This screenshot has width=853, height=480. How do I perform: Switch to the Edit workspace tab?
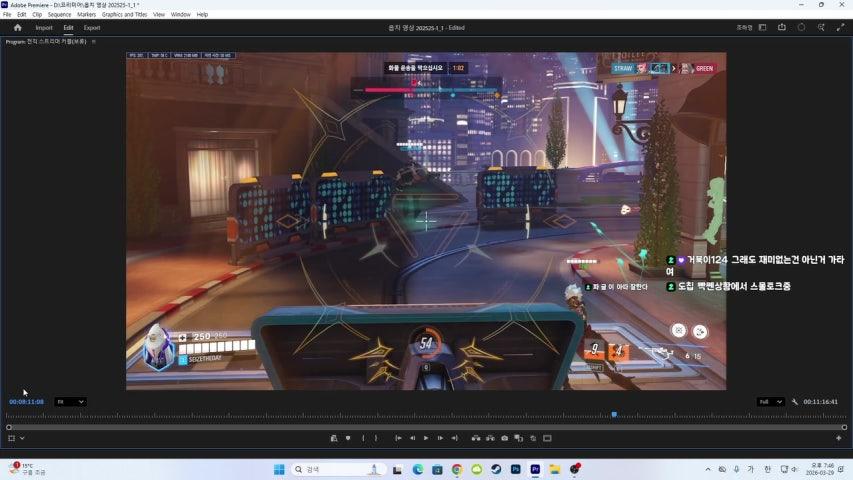click(x=68, y=28)
